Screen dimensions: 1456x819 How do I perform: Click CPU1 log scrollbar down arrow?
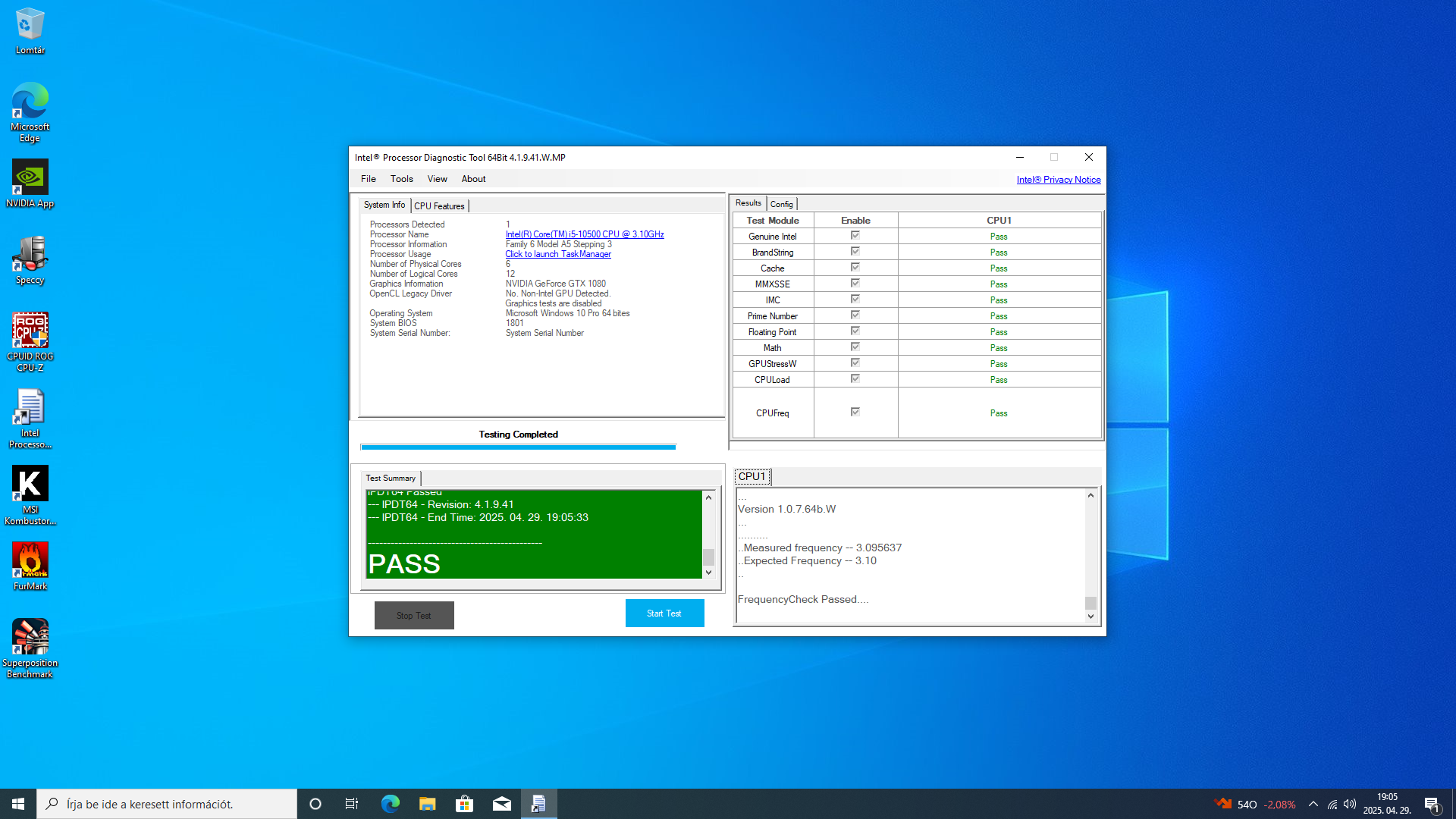point(1091,617)
